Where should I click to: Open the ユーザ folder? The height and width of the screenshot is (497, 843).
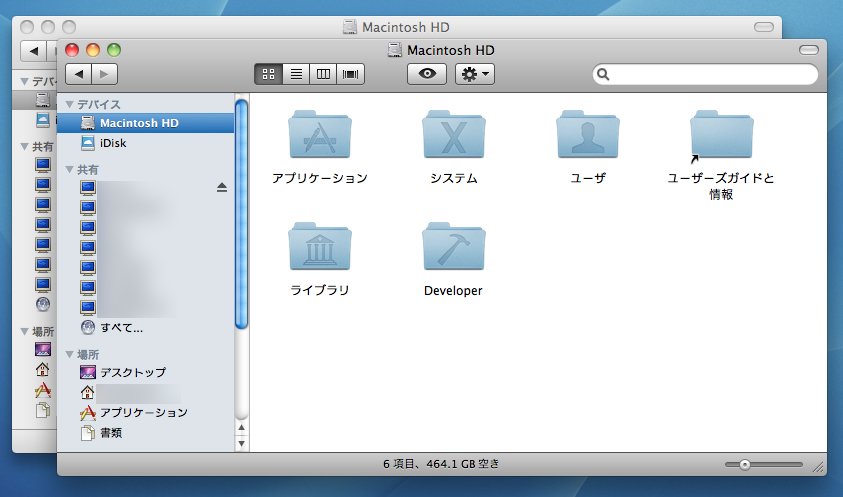pyautogui.click(x=588, y=134)
